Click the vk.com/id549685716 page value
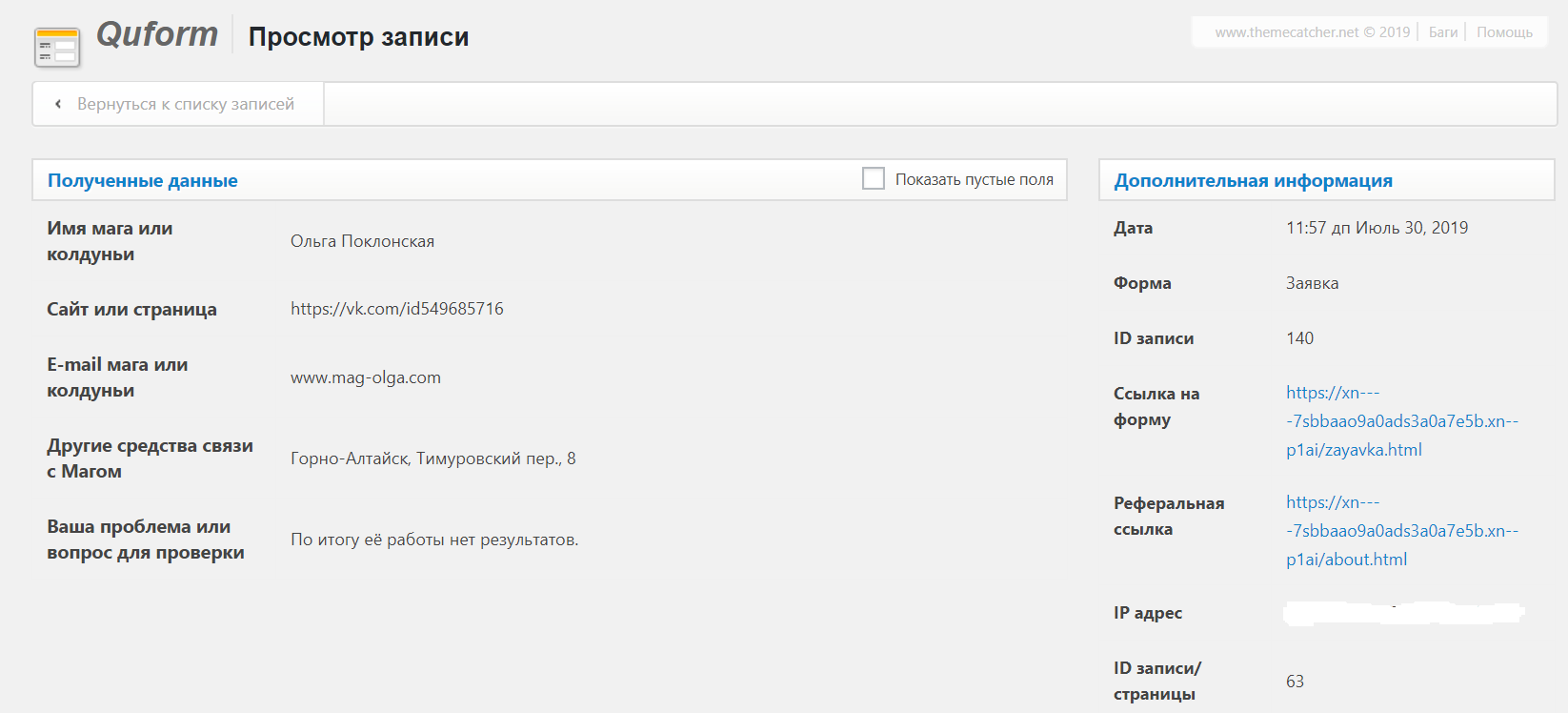This screenshot has height=713, width=1568. coord(396,309)
